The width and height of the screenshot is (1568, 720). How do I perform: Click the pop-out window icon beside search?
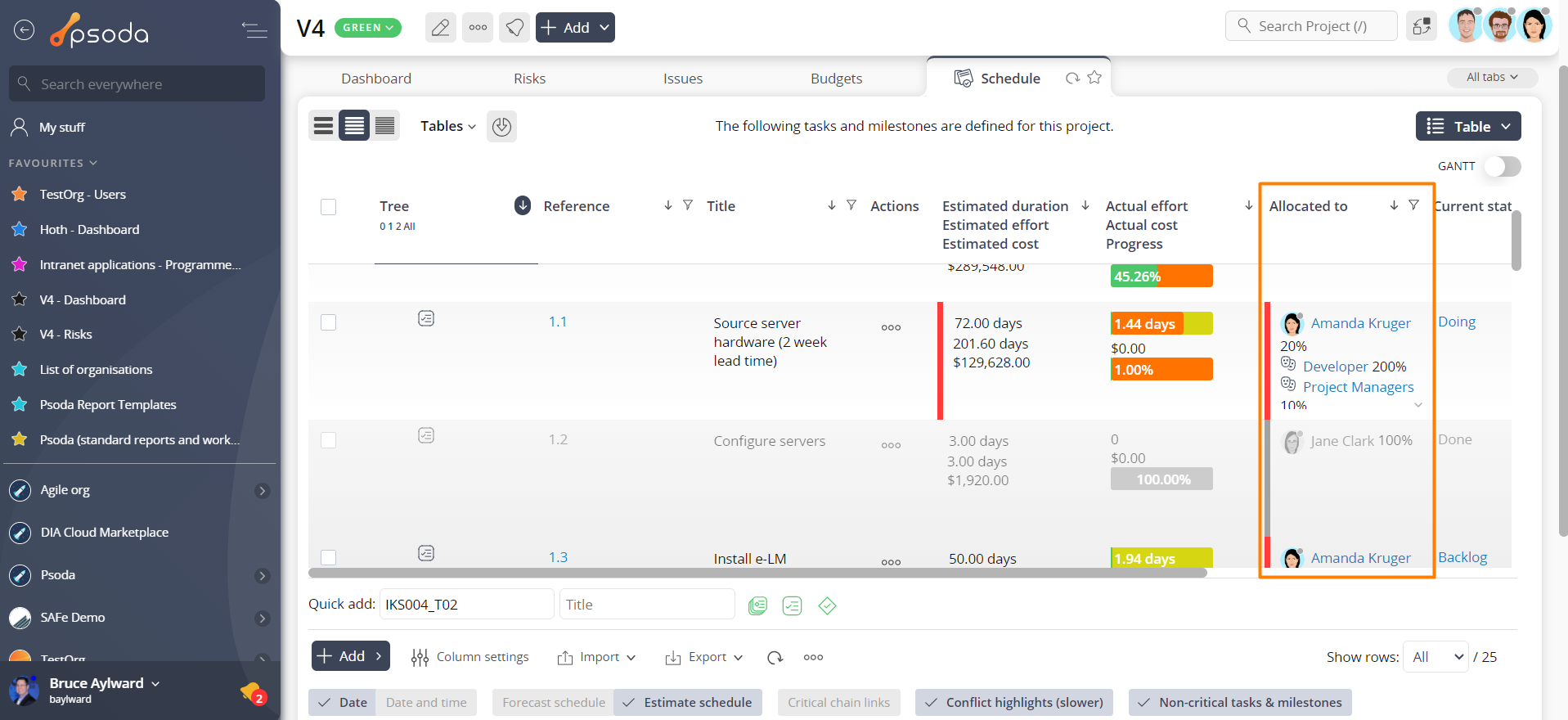point(1422,26)
